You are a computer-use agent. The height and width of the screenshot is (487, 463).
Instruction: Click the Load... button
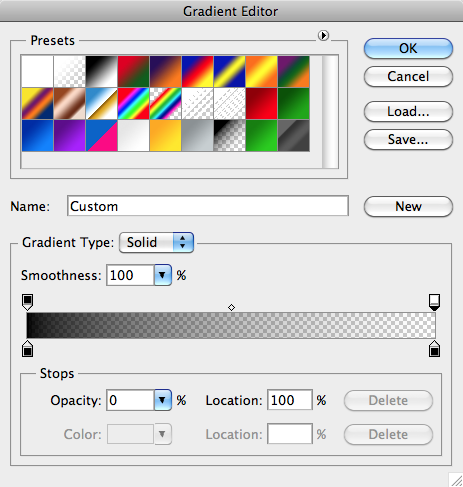click(408, 111)
